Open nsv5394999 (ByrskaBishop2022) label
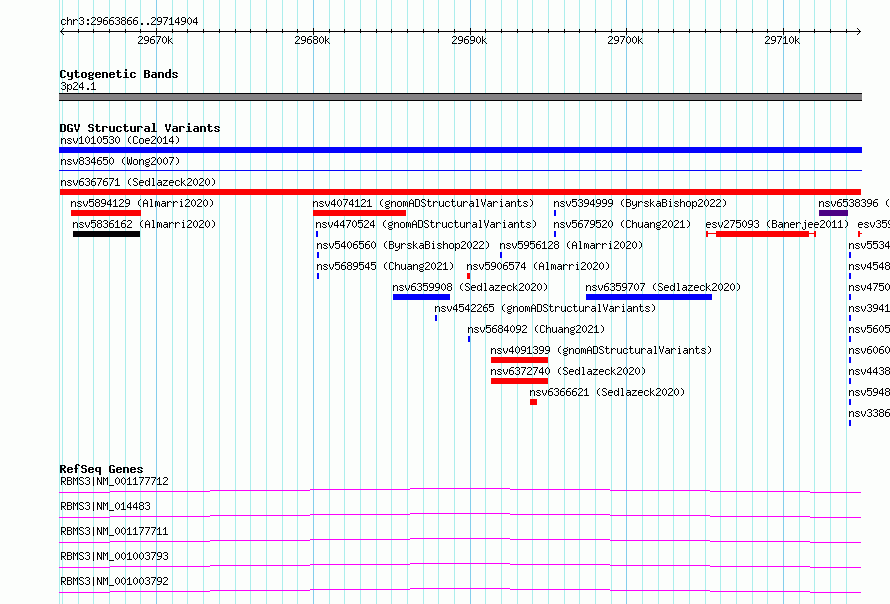 point(640,203)
